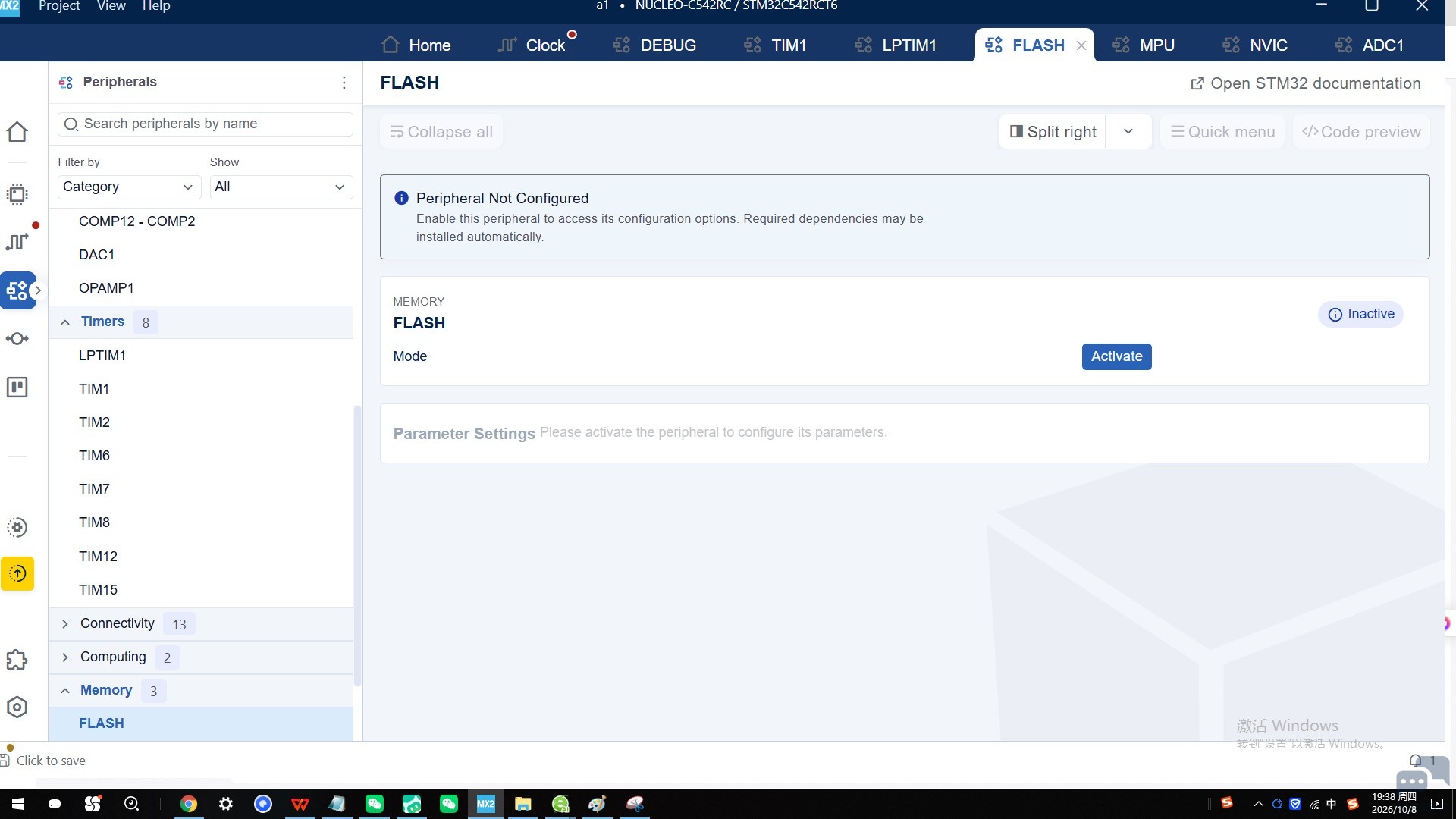Image resolution: width=1456 pixels, height=819 pixels.
Task: Open the middleware connection icon in sidebar
Action: click(x=17, y=338)
